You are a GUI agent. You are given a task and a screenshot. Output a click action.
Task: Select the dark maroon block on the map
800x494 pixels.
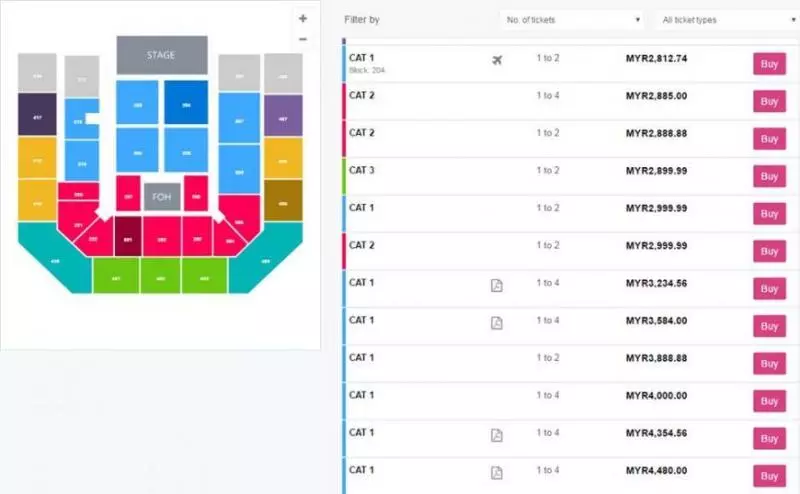point(128,236)
